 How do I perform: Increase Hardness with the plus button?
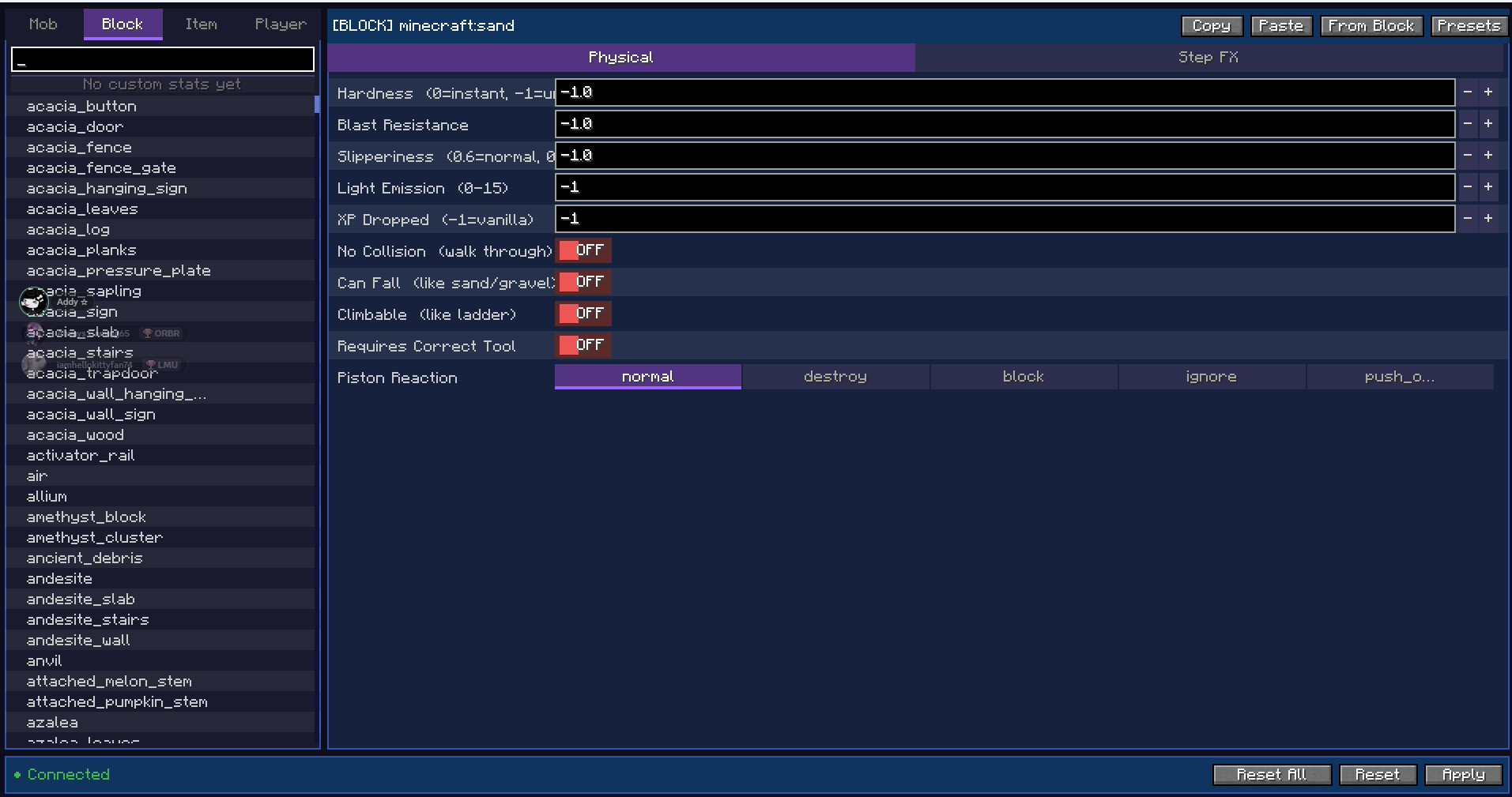click(1488, 92)
